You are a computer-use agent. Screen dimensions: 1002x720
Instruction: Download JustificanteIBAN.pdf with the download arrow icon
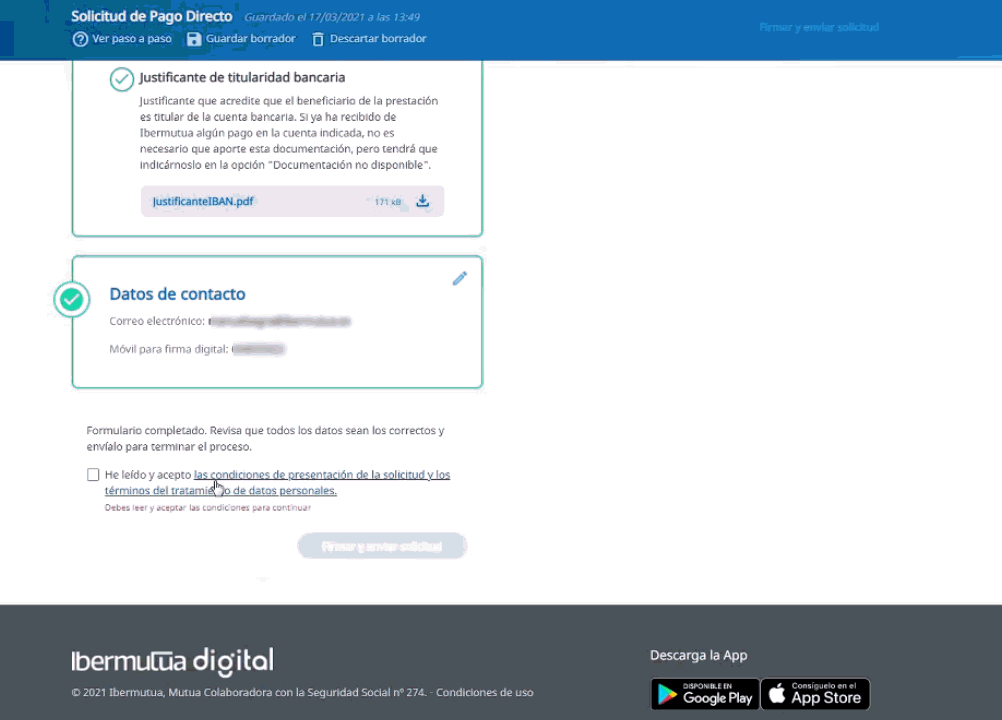coord(423,201)
